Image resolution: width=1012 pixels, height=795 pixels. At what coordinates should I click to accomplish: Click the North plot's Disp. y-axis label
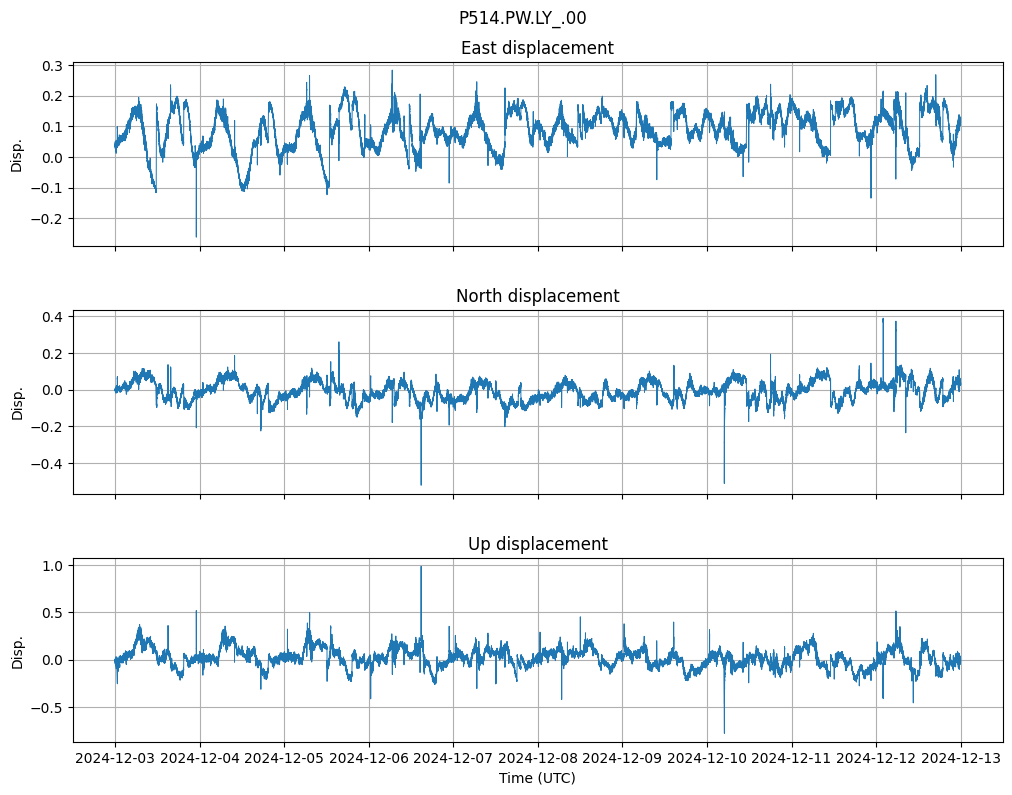[16, 401]
